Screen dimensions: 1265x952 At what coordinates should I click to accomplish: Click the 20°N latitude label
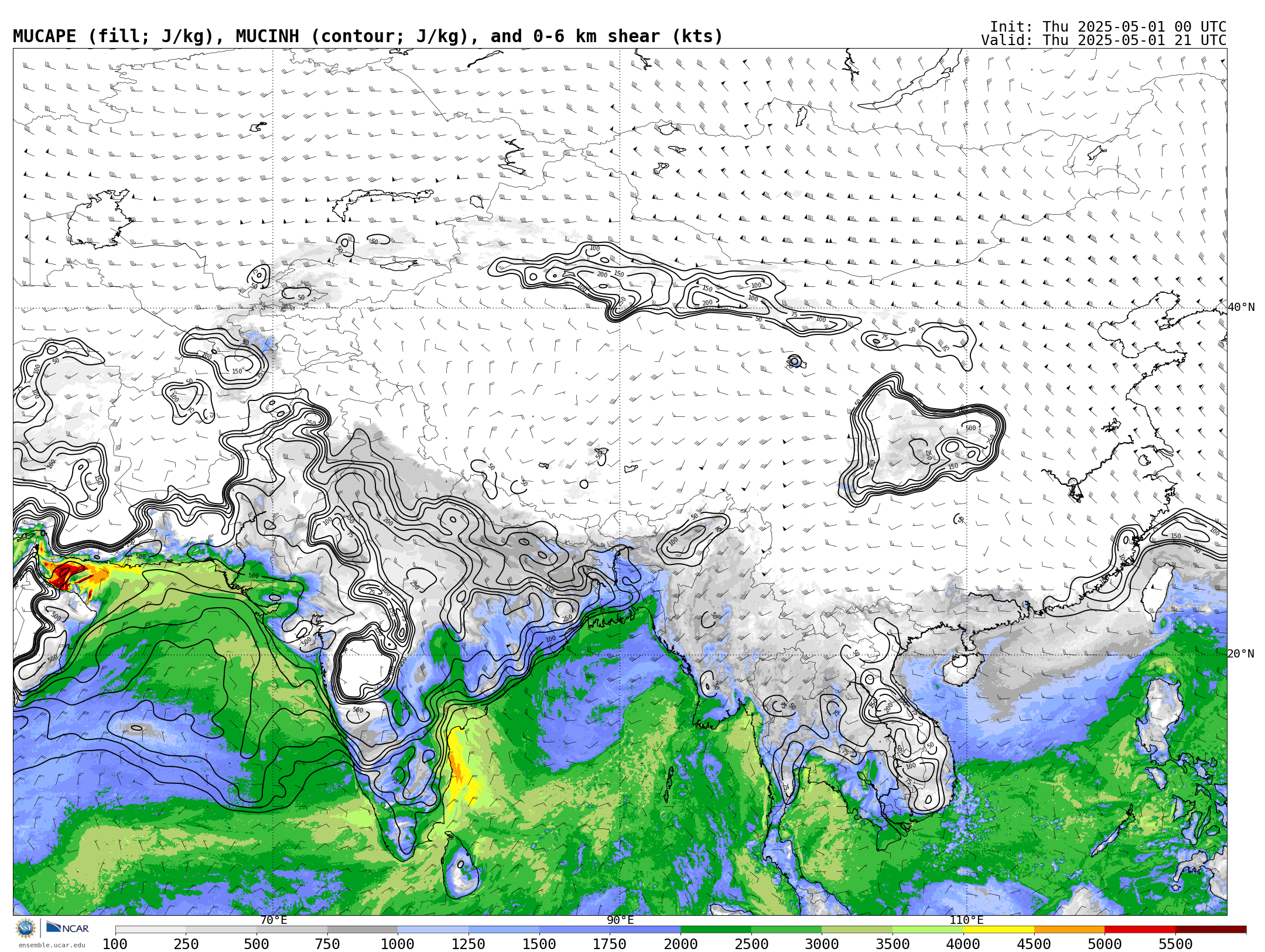[x=1241, y=654]
